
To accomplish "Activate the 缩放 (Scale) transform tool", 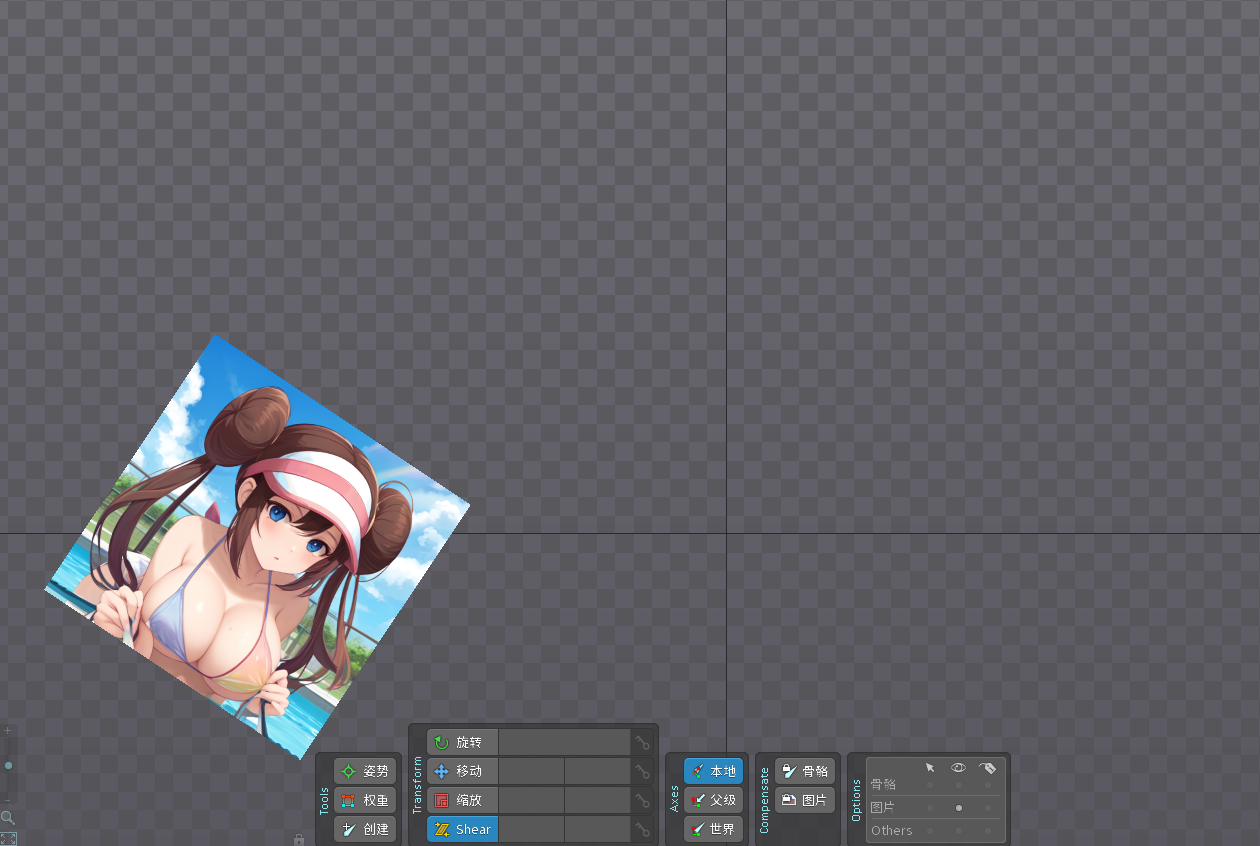I will coord(462,800).
